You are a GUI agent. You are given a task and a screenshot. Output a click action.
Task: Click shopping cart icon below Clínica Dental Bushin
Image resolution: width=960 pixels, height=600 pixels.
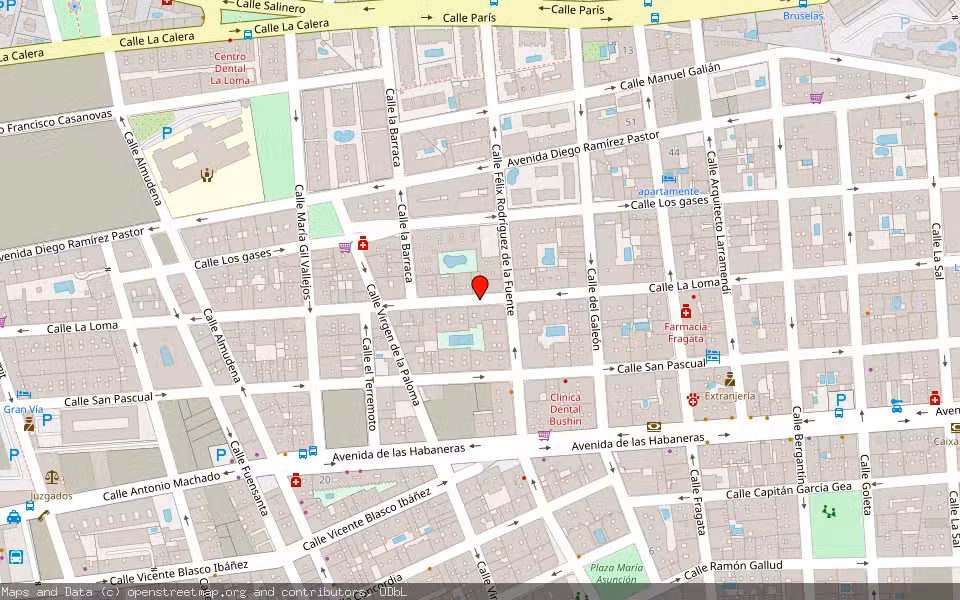544,435
